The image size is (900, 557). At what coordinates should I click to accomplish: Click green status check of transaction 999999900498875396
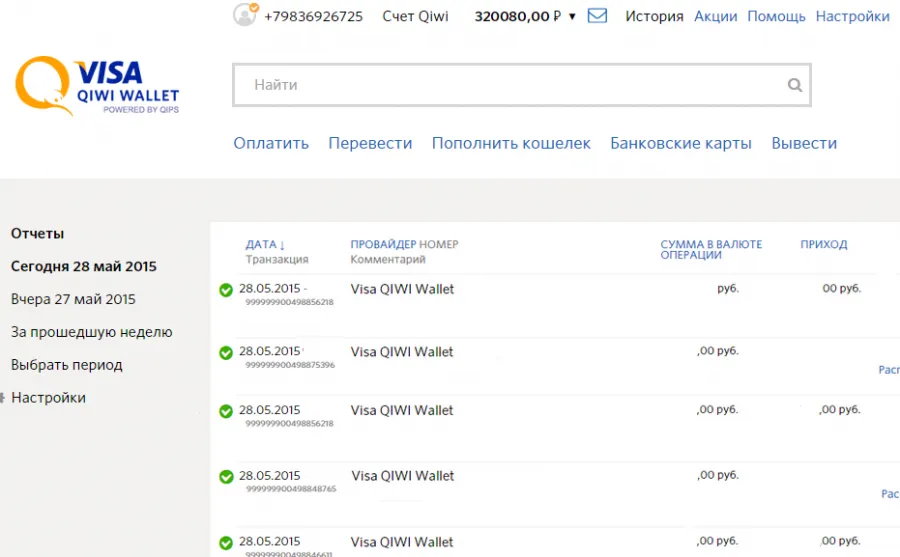226,353
